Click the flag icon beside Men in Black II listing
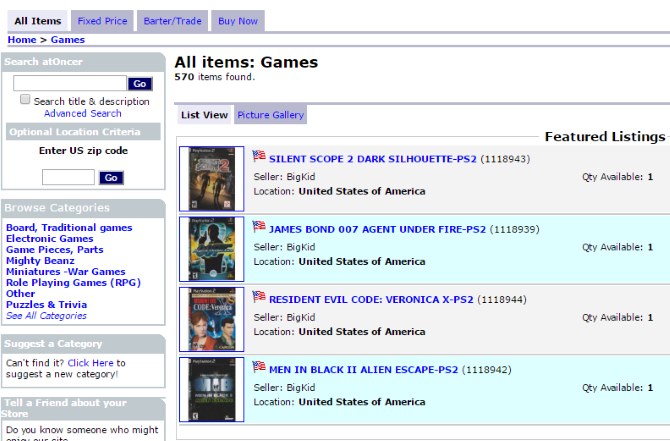Image resolution: width=670 pixels, height=441 pixels. pyautogui.click(x=259, y=366)
